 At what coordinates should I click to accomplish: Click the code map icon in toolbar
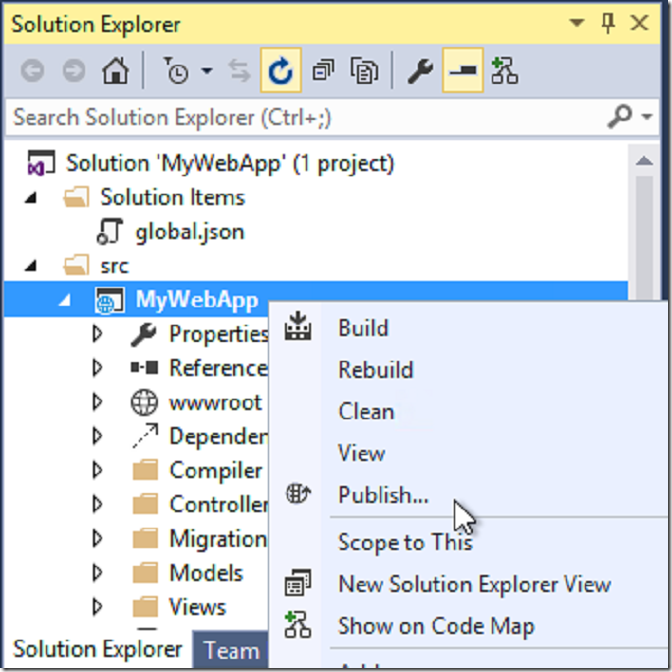[504, 70]
